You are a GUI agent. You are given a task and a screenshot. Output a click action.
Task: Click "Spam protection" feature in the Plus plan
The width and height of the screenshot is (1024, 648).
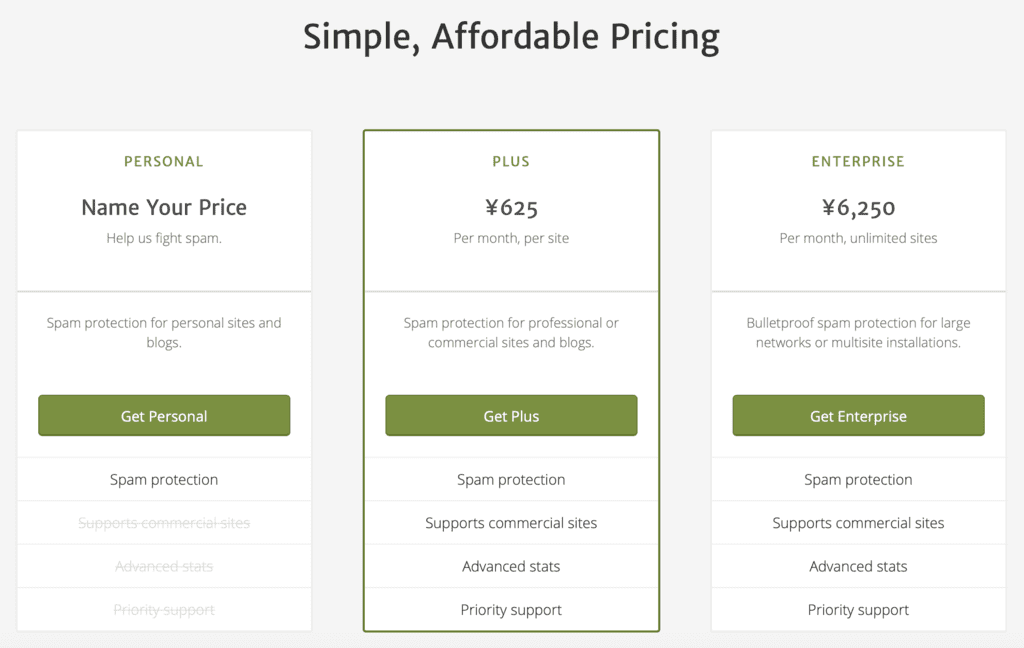(511, 480)
